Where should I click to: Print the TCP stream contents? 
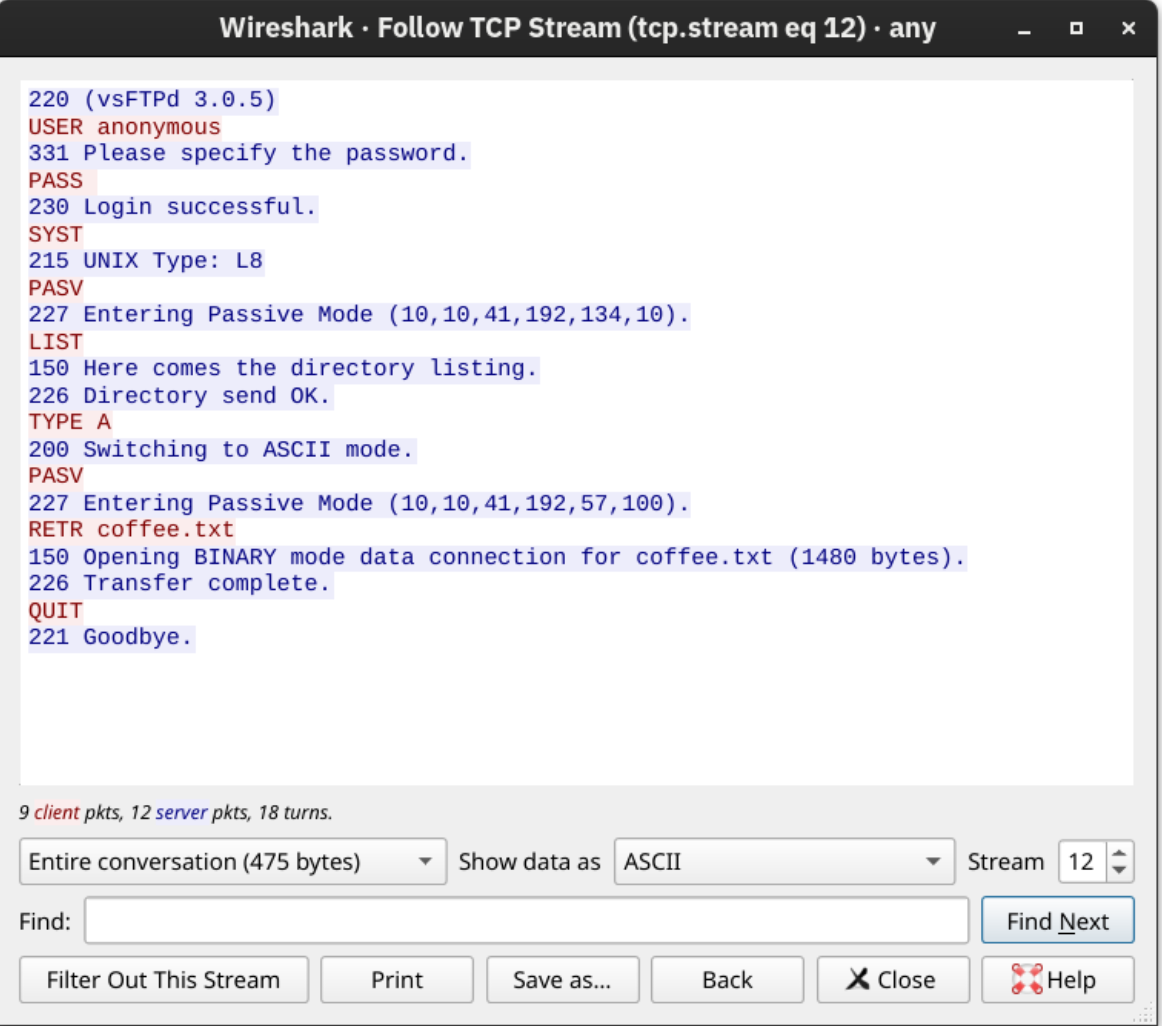(x=396, y=979)
